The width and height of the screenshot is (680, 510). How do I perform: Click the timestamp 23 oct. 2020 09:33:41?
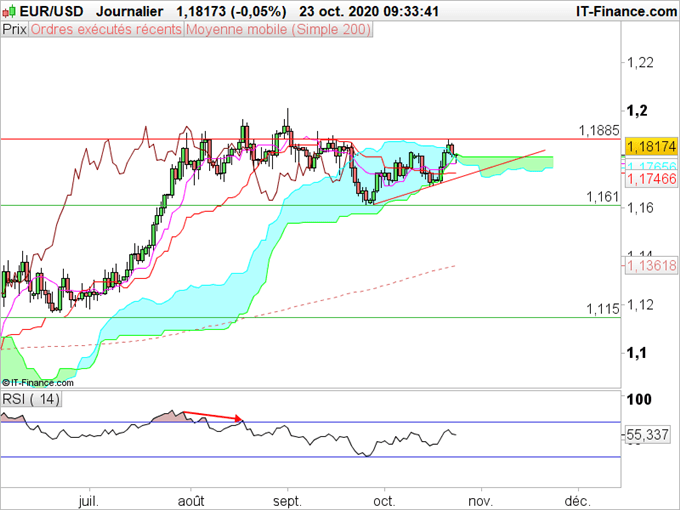tap(369, 11)
